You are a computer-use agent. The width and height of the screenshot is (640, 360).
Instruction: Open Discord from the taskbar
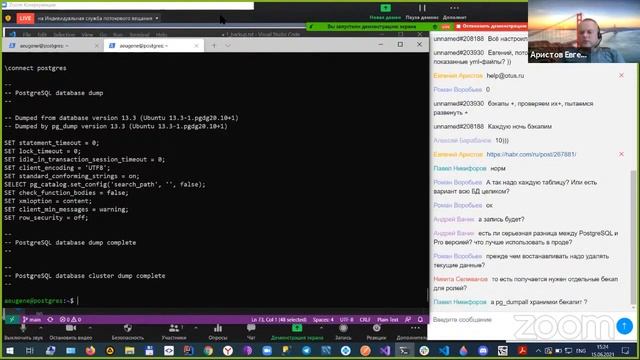click(x=483, y=351)
